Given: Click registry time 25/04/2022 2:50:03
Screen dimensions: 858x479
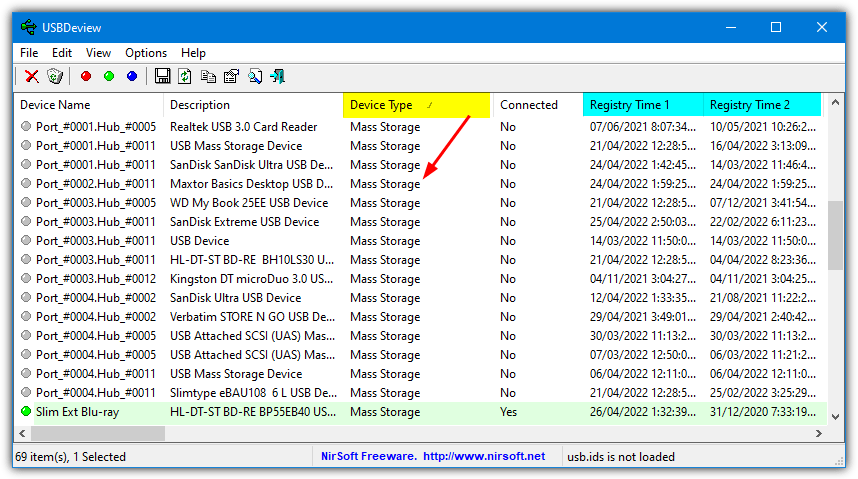Looking at the screenshot, I should (x=643, y=222).
